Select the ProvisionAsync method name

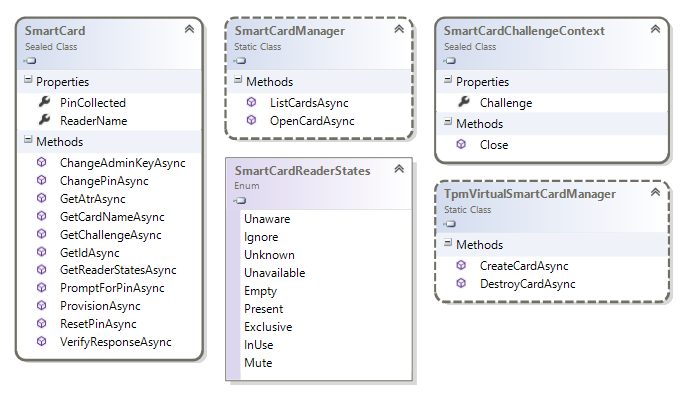(100, 306)
